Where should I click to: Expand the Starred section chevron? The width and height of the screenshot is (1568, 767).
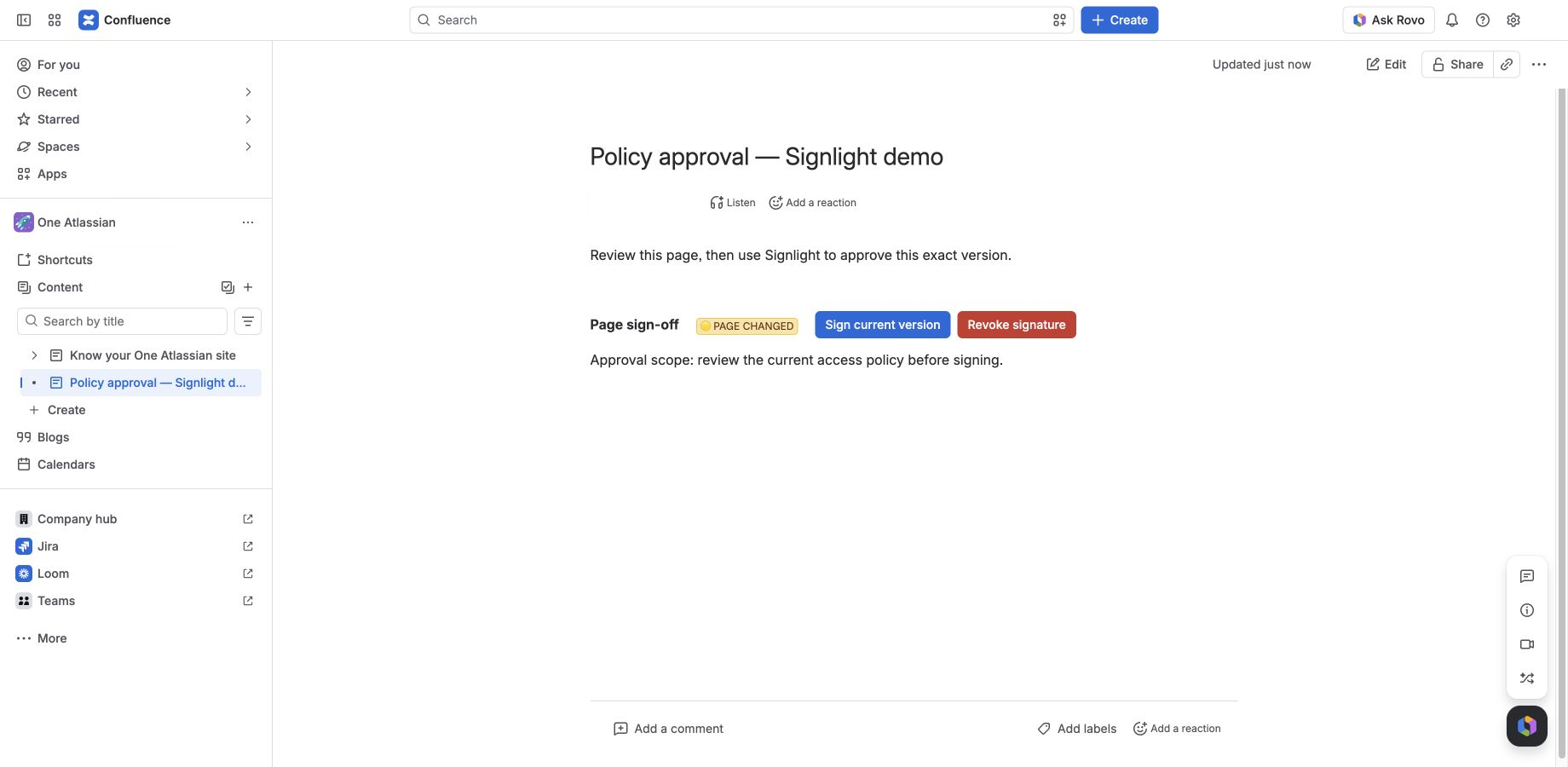pyautogui.click(x=248, y=119)
